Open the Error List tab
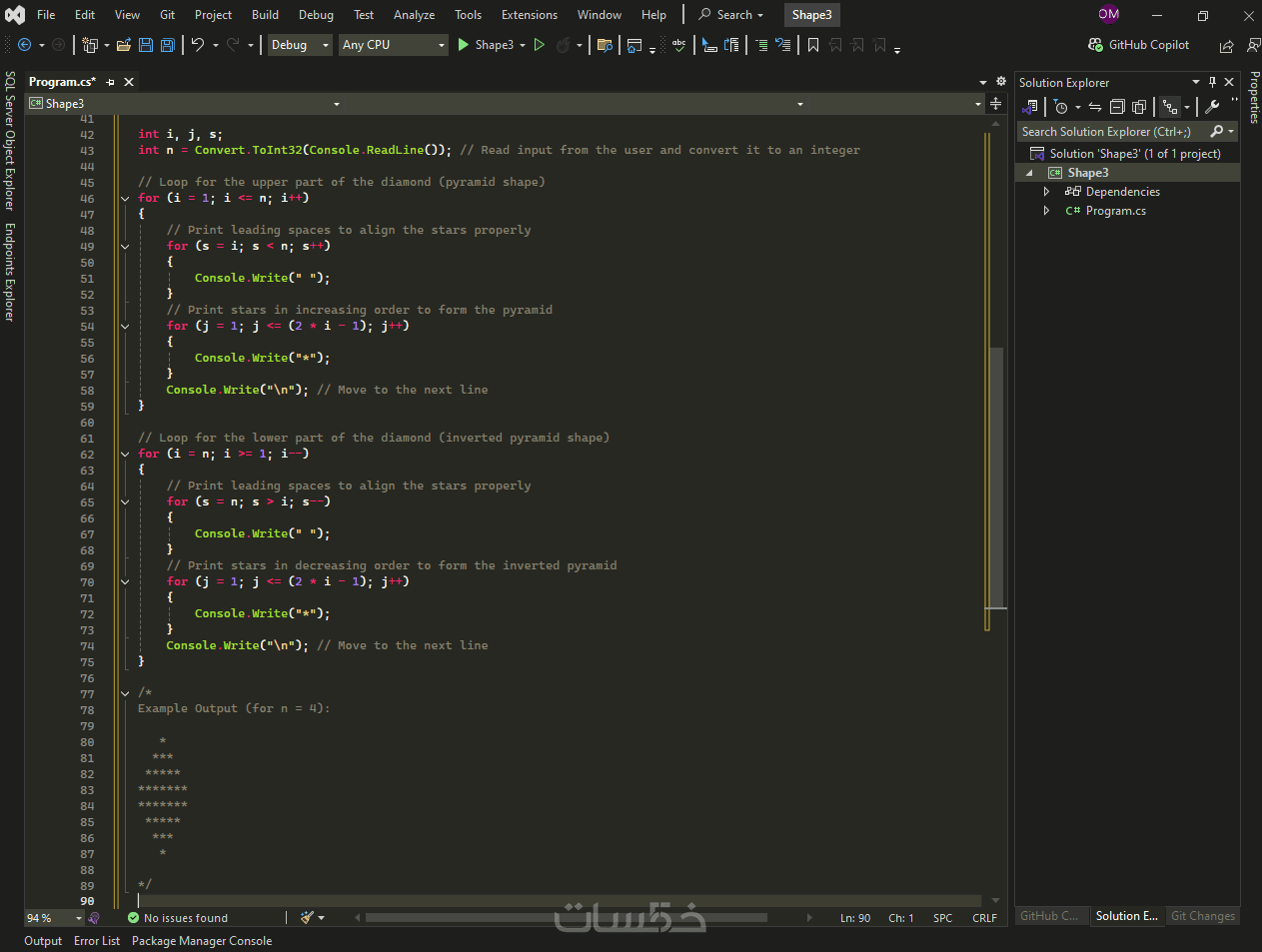 coord(97,941)
